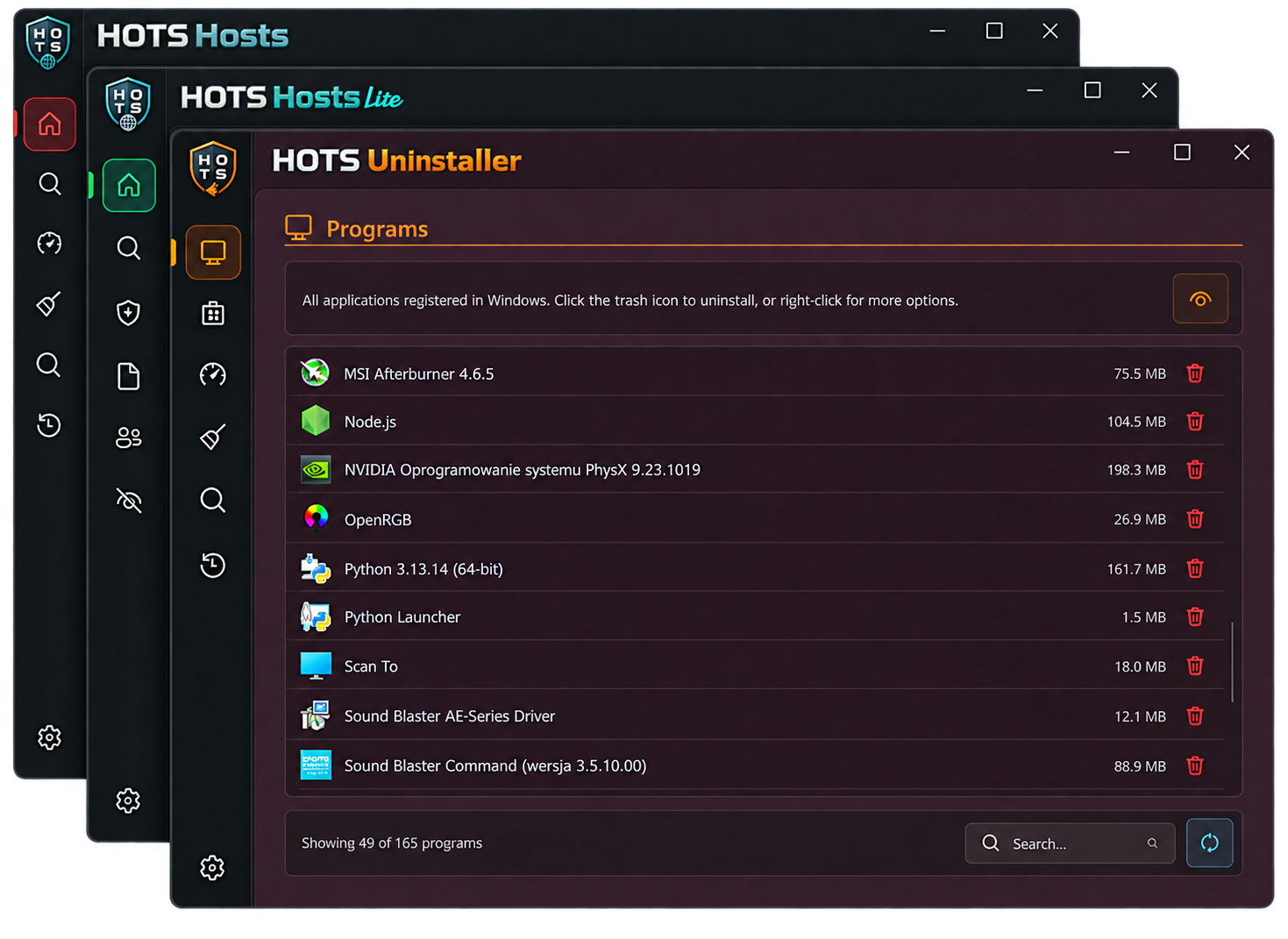Open settings gear in HOTS Uninstaller sidebar
1288x939 pixels.
point(212,867)
